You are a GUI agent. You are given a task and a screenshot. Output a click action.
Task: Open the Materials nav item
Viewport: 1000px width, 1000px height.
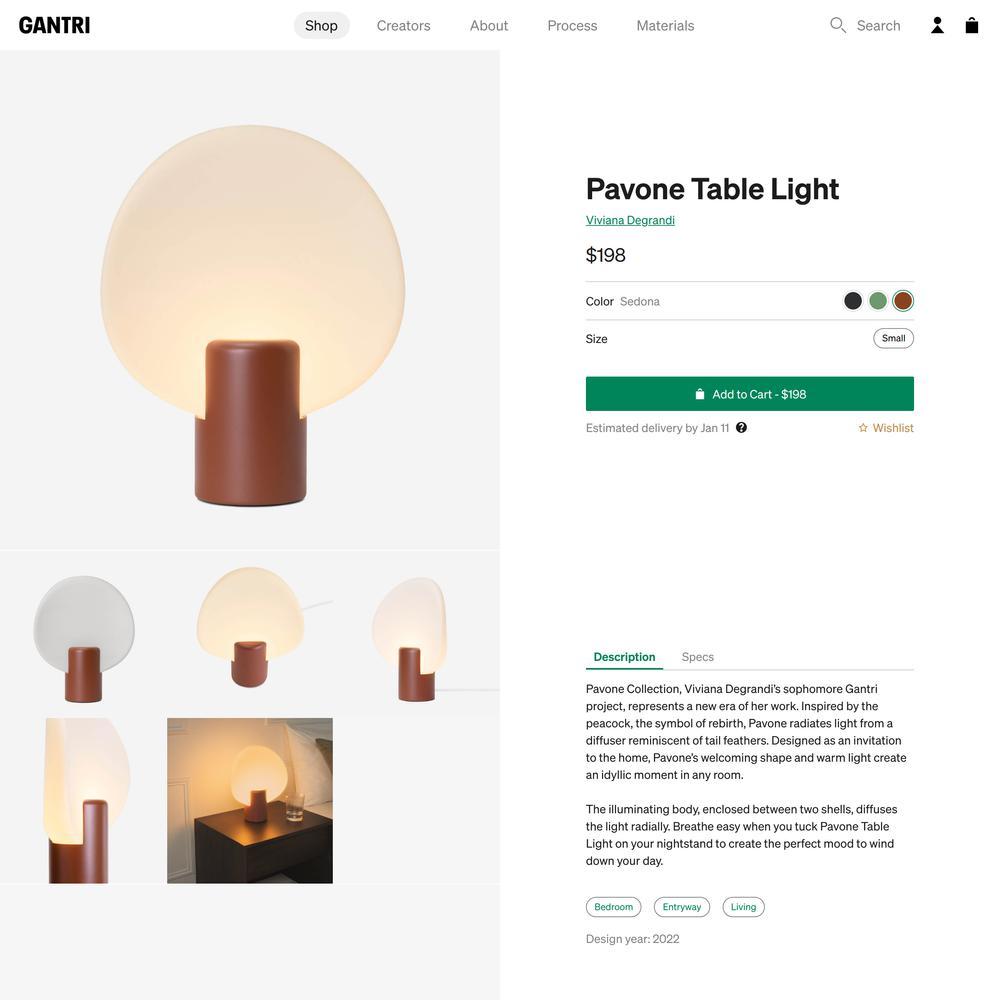[x=665, y=26]
